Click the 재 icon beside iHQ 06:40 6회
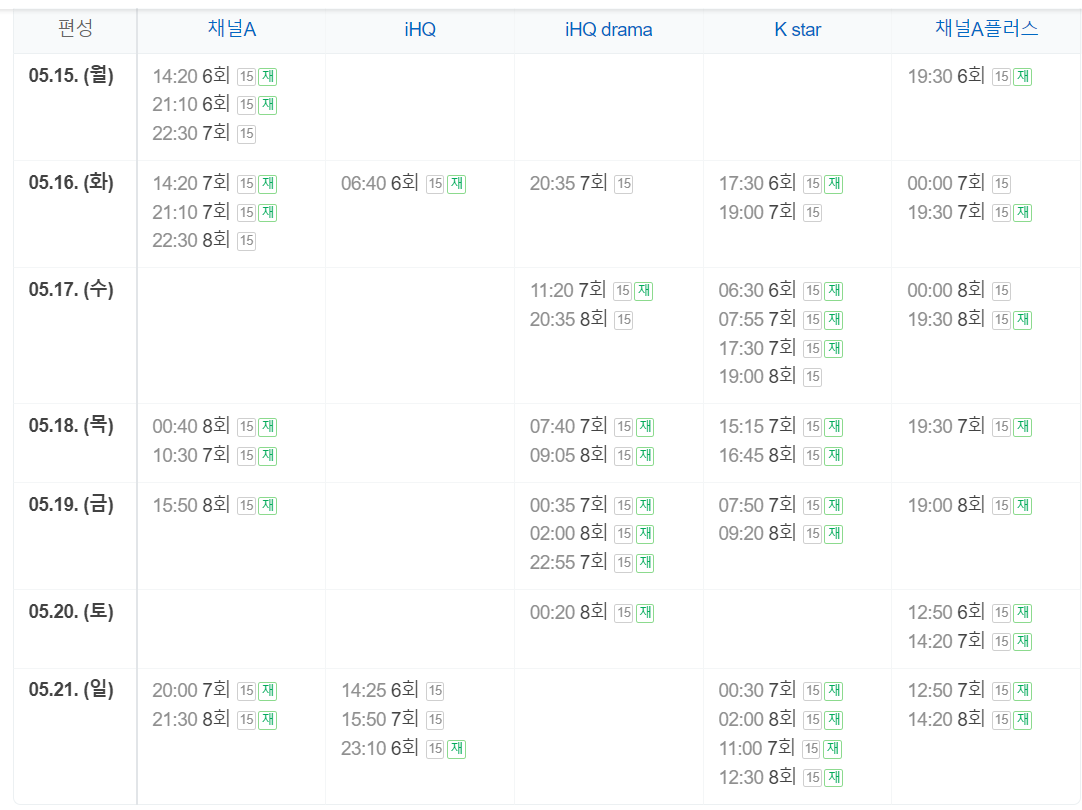The image size is (1082, 810). (456, 184)
